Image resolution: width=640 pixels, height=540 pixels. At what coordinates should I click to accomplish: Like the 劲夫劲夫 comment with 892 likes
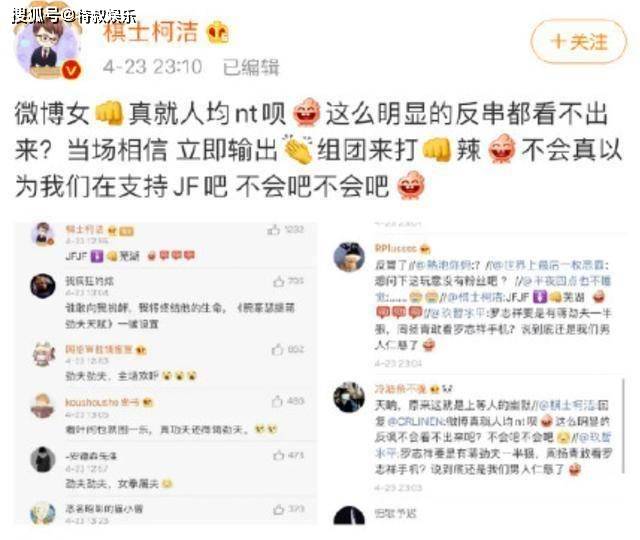pos(278,349)
